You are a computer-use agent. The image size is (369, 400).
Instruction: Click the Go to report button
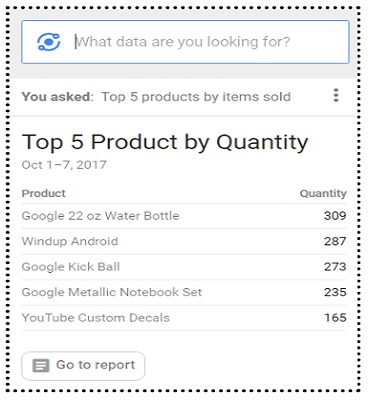click(x=83, y=366)
